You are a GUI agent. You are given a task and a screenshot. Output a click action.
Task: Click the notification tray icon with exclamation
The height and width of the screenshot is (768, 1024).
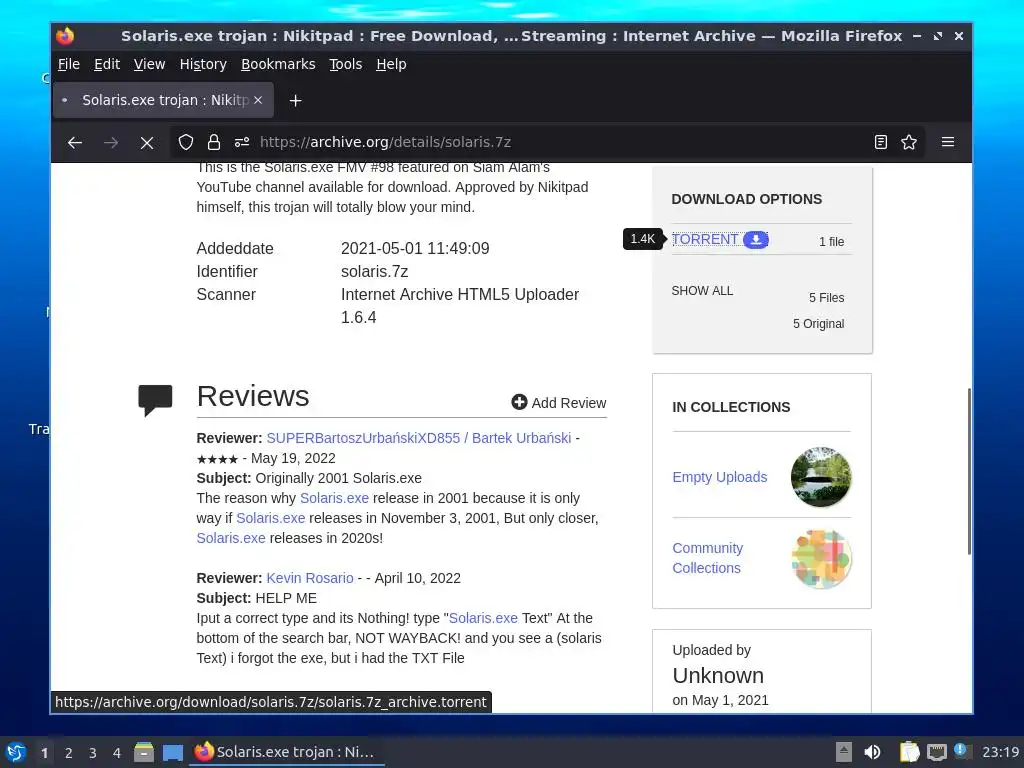click(x=961, y=750)
